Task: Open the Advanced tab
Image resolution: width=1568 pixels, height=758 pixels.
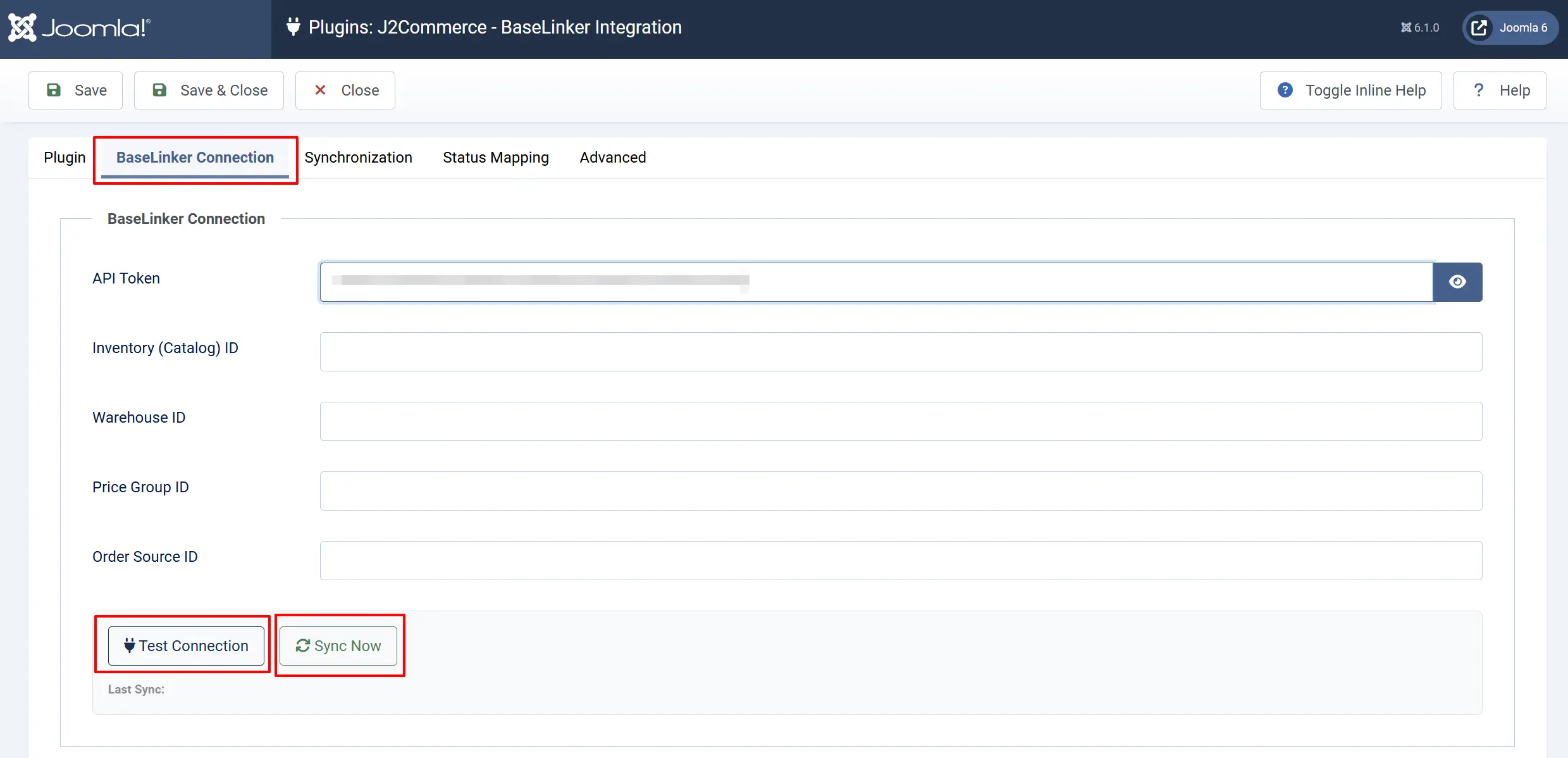Action: (613, 158)
